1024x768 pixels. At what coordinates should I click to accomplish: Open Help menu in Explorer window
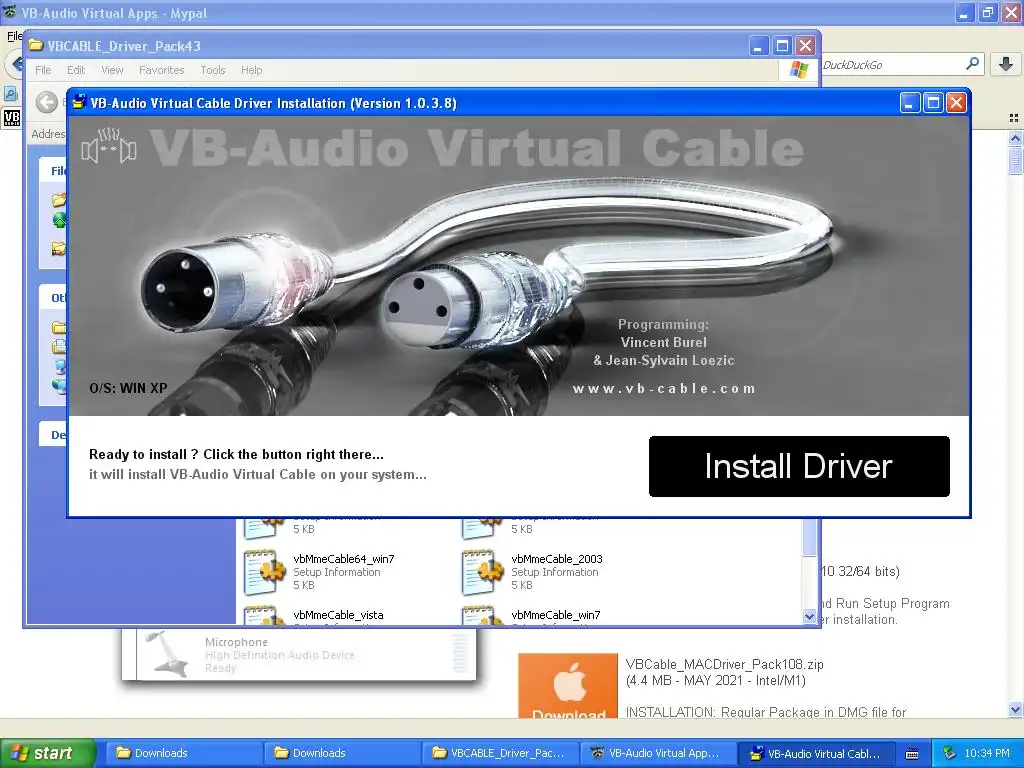coord(251,70)
